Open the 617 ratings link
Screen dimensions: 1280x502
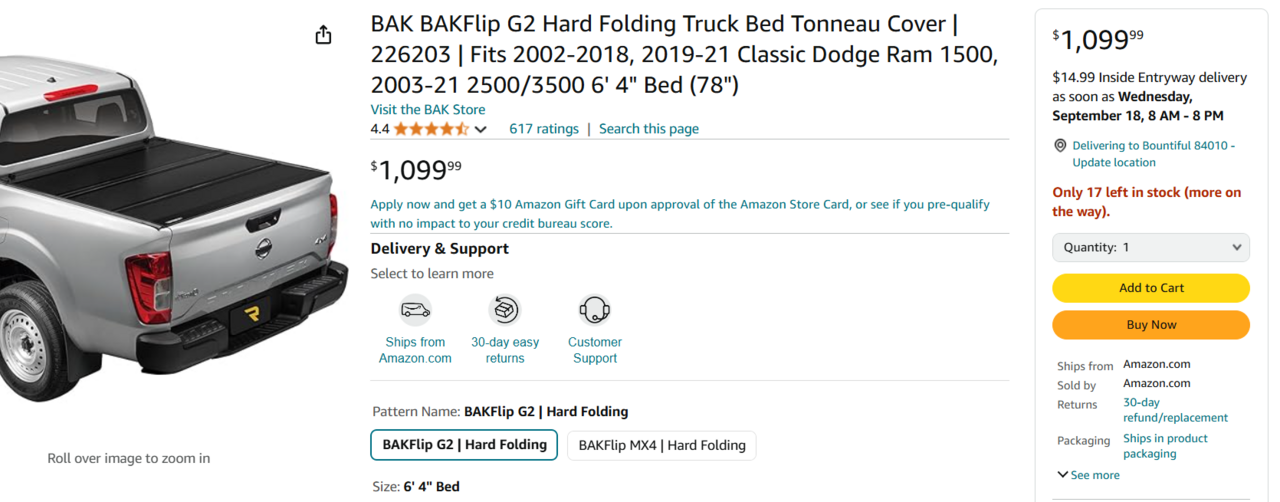click(x=544, y=129)
